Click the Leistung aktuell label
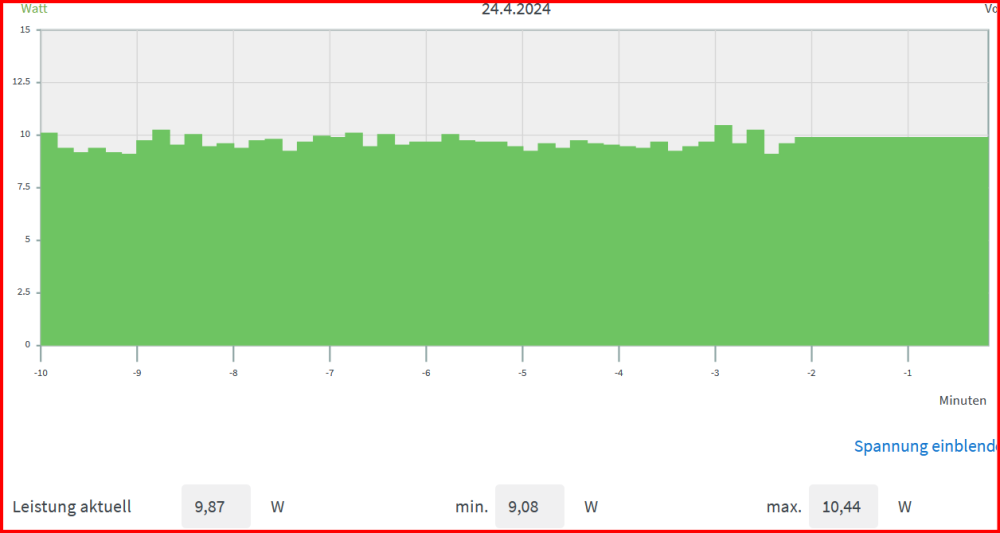Viewport: 1000px width, 533px height. [x=72, y=507]
